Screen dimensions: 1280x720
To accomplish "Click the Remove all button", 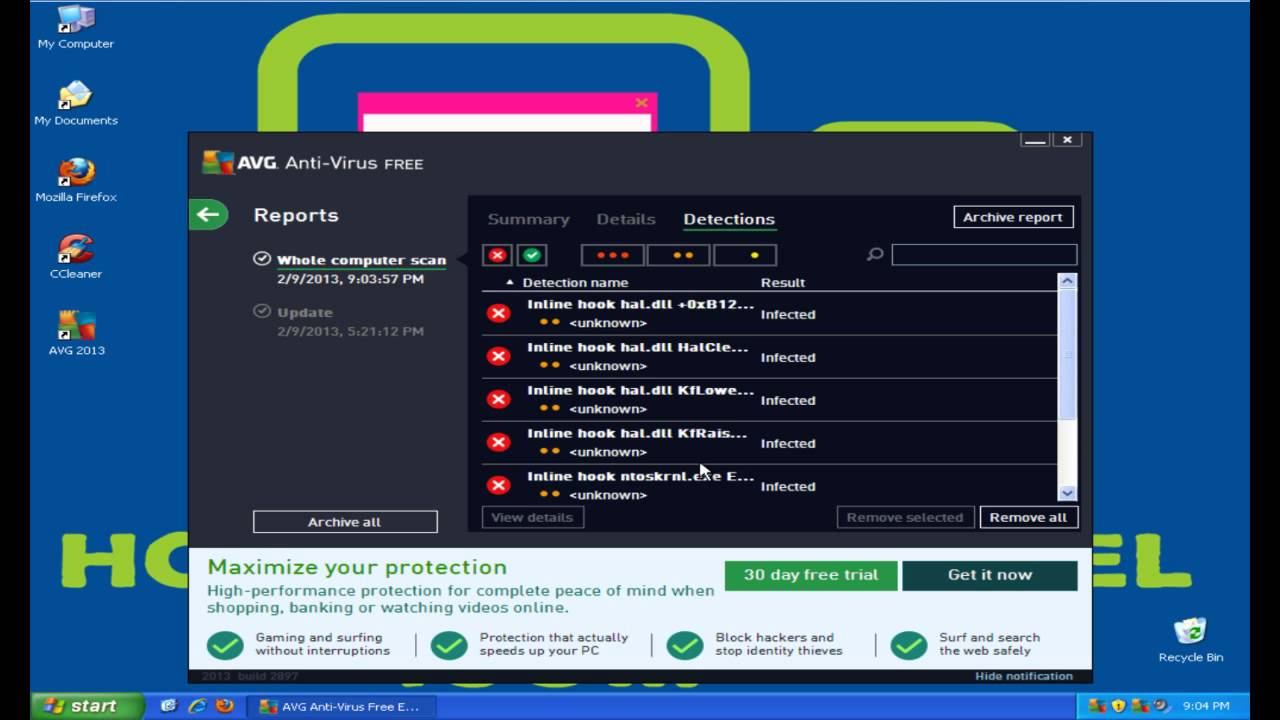I will pyautogui.click(x=1028, y=517).
